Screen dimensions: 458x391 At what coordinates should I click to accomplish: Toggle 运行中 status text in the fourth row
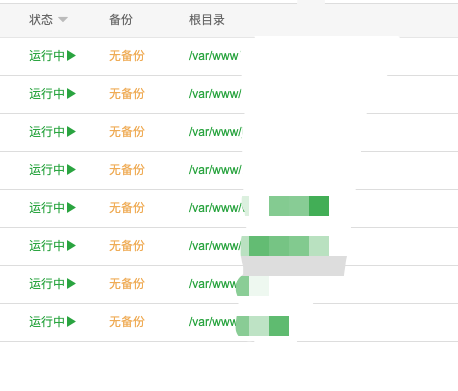47,170
